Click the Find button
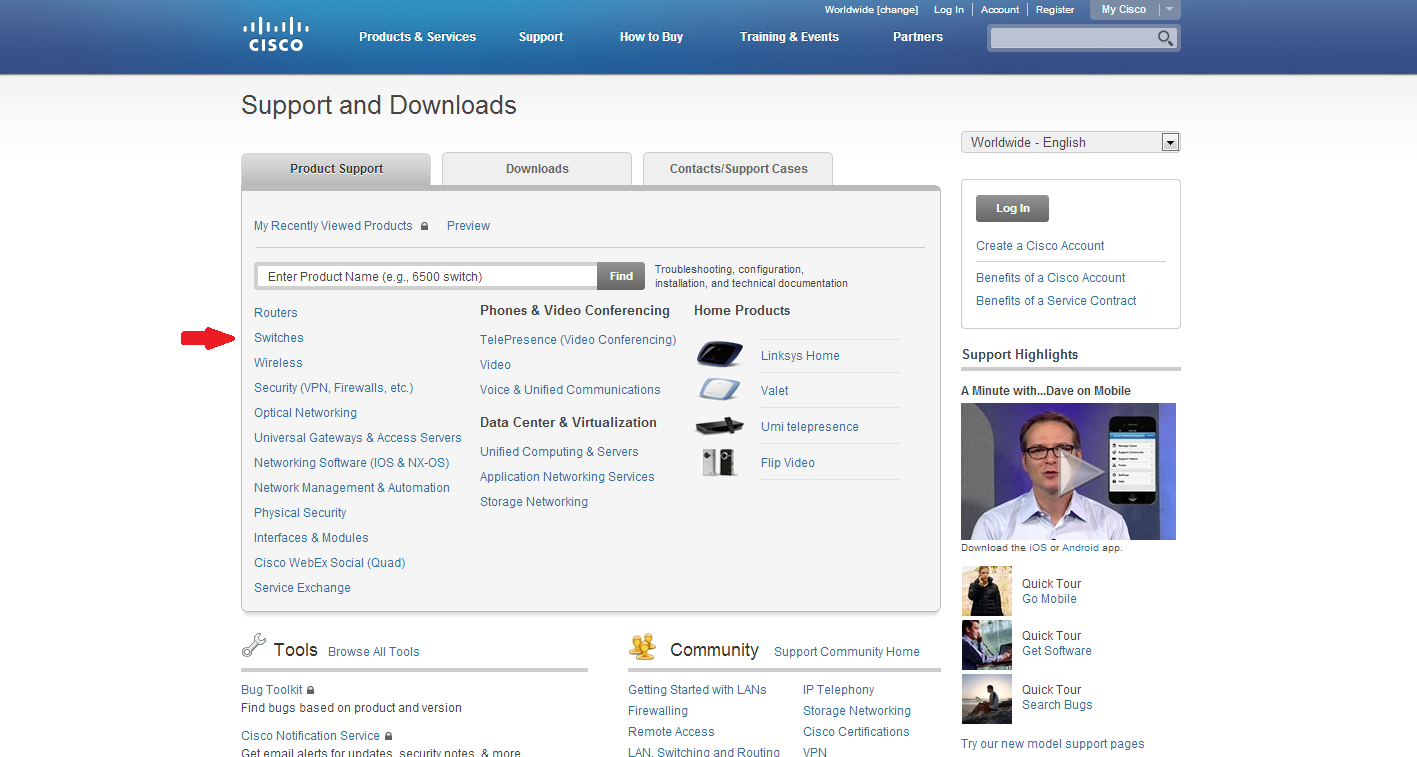 tap(621, 276)
